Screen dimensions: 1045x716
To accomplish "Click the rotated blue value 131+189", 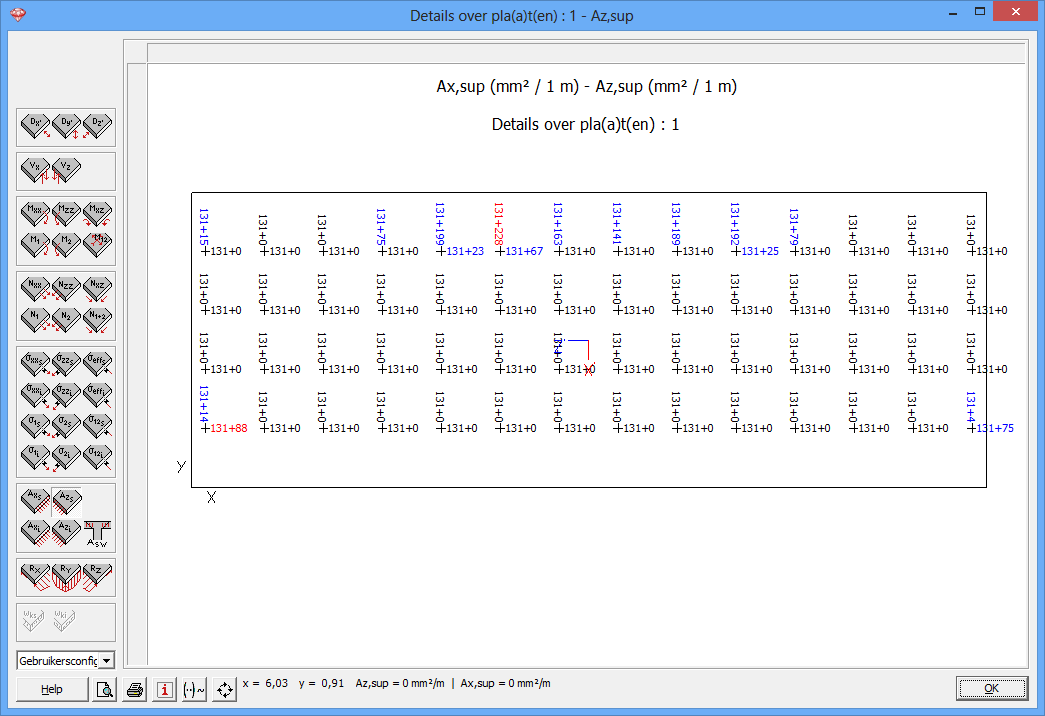I will pos(675,224).
